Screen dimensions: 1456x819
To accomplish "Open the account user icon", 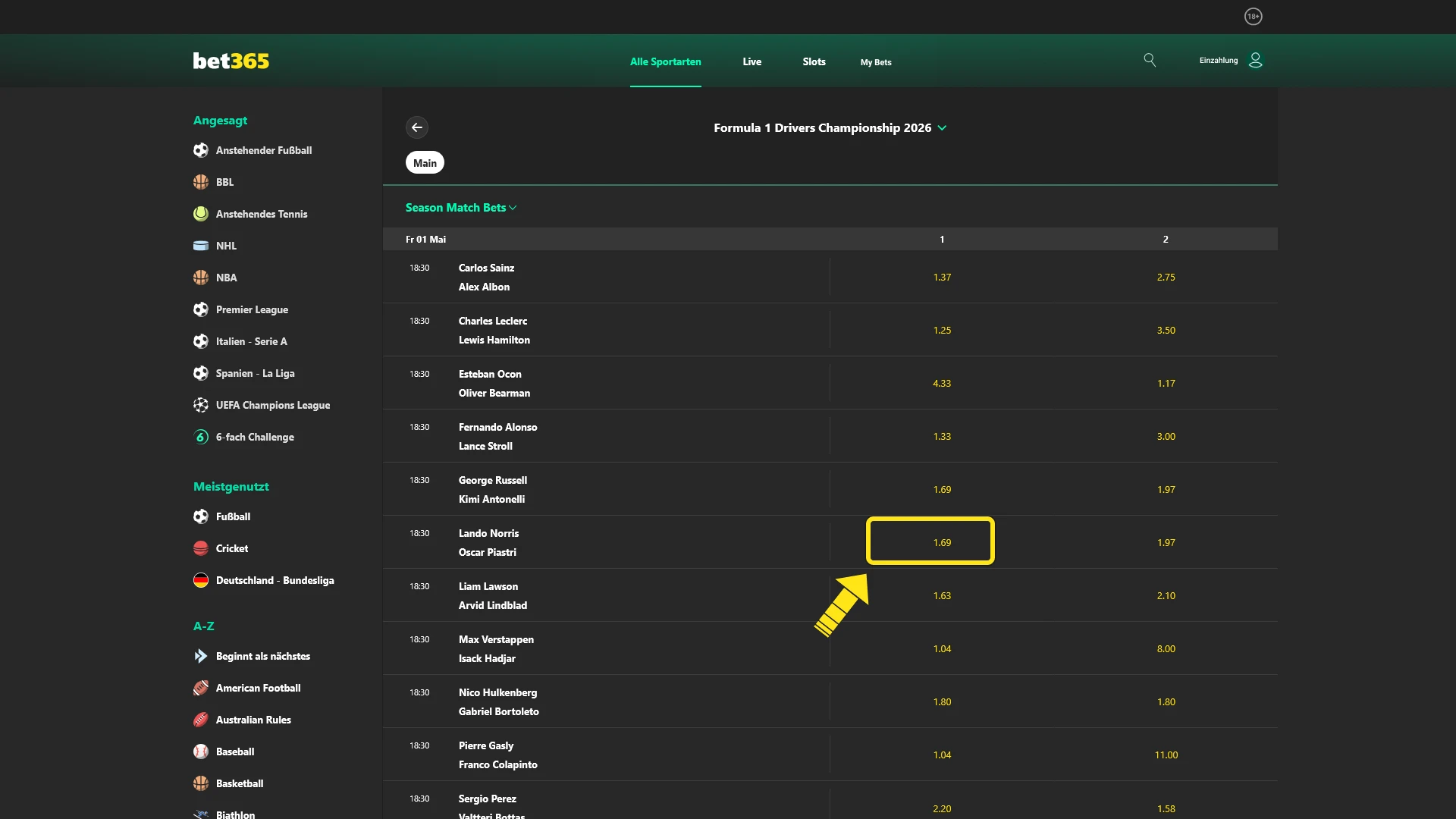I will (1255, 60).
